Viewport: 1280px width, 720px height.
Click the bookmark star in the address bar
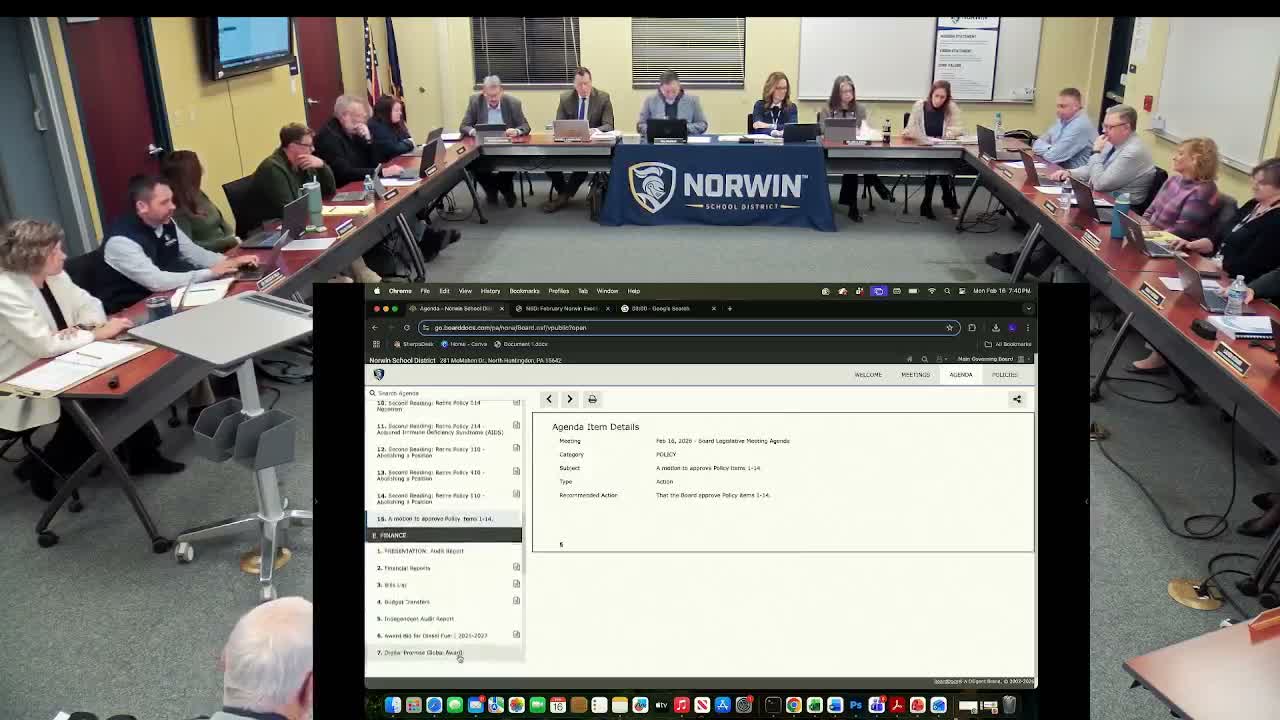949,327
